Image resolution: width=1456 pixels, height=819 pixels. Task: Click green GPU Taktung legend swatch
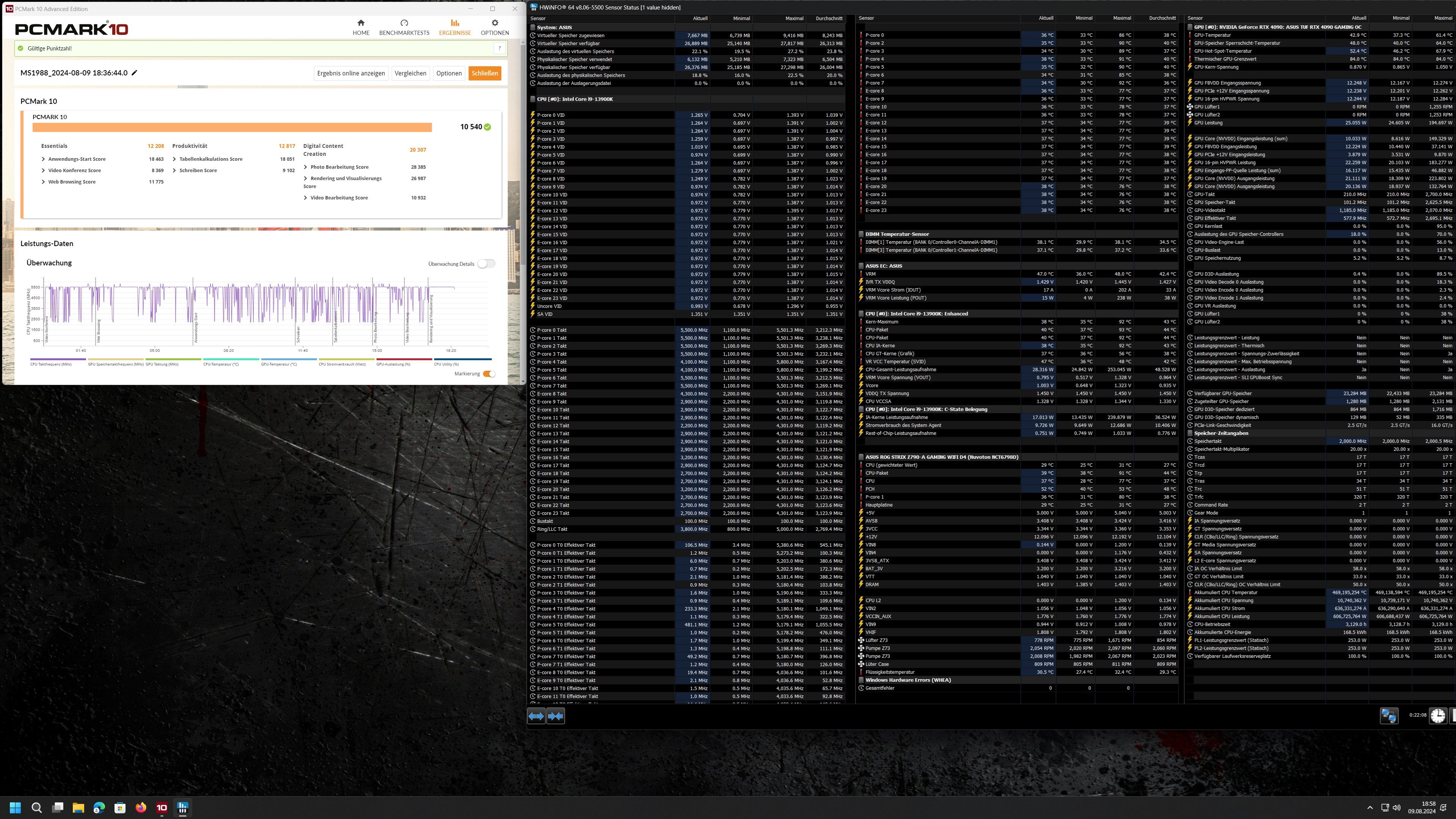coord(174,359)
